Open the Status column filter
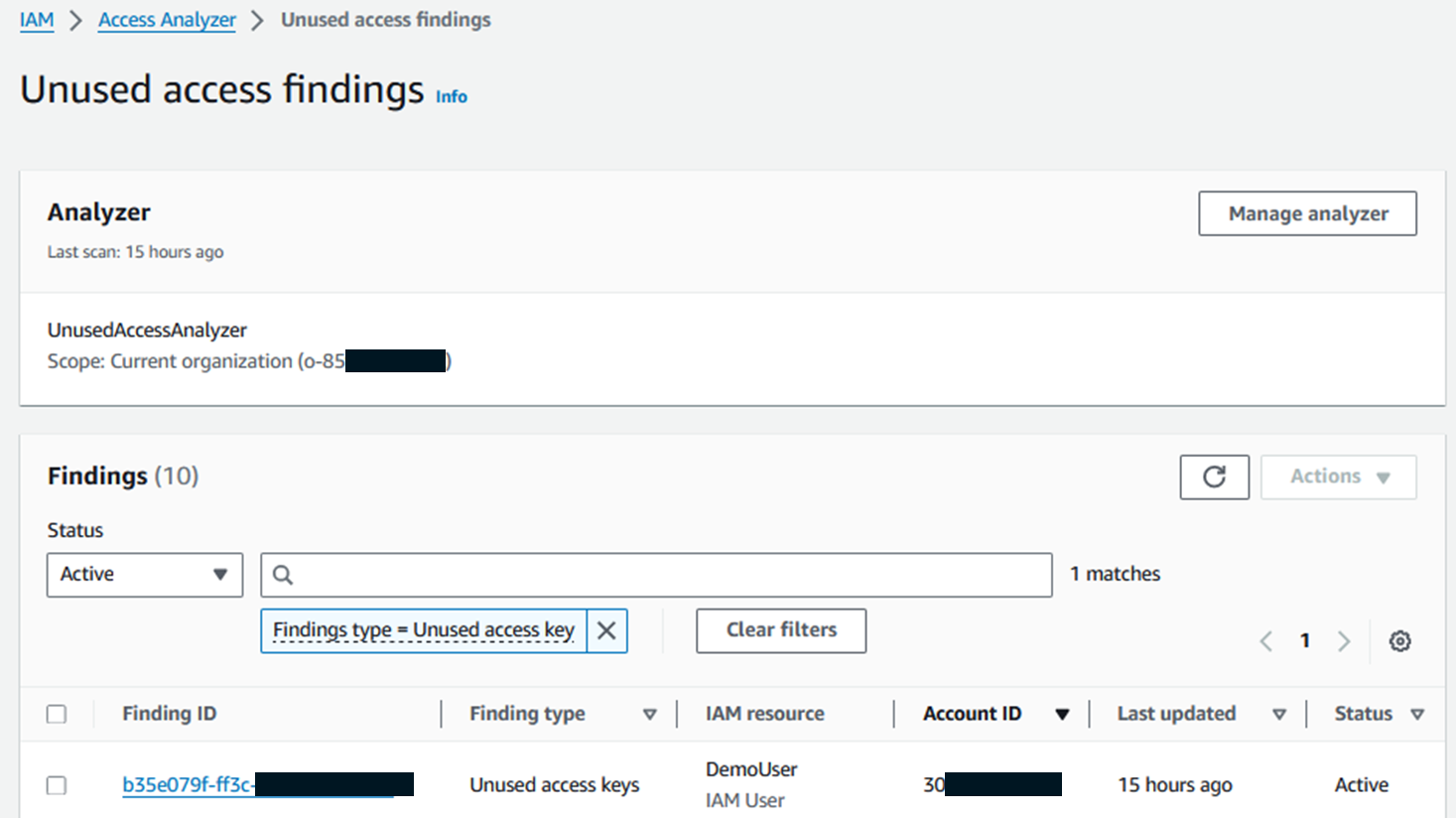Viewport: 1456px width, 818px height. pyautogui.click(x=1419, y=714)
